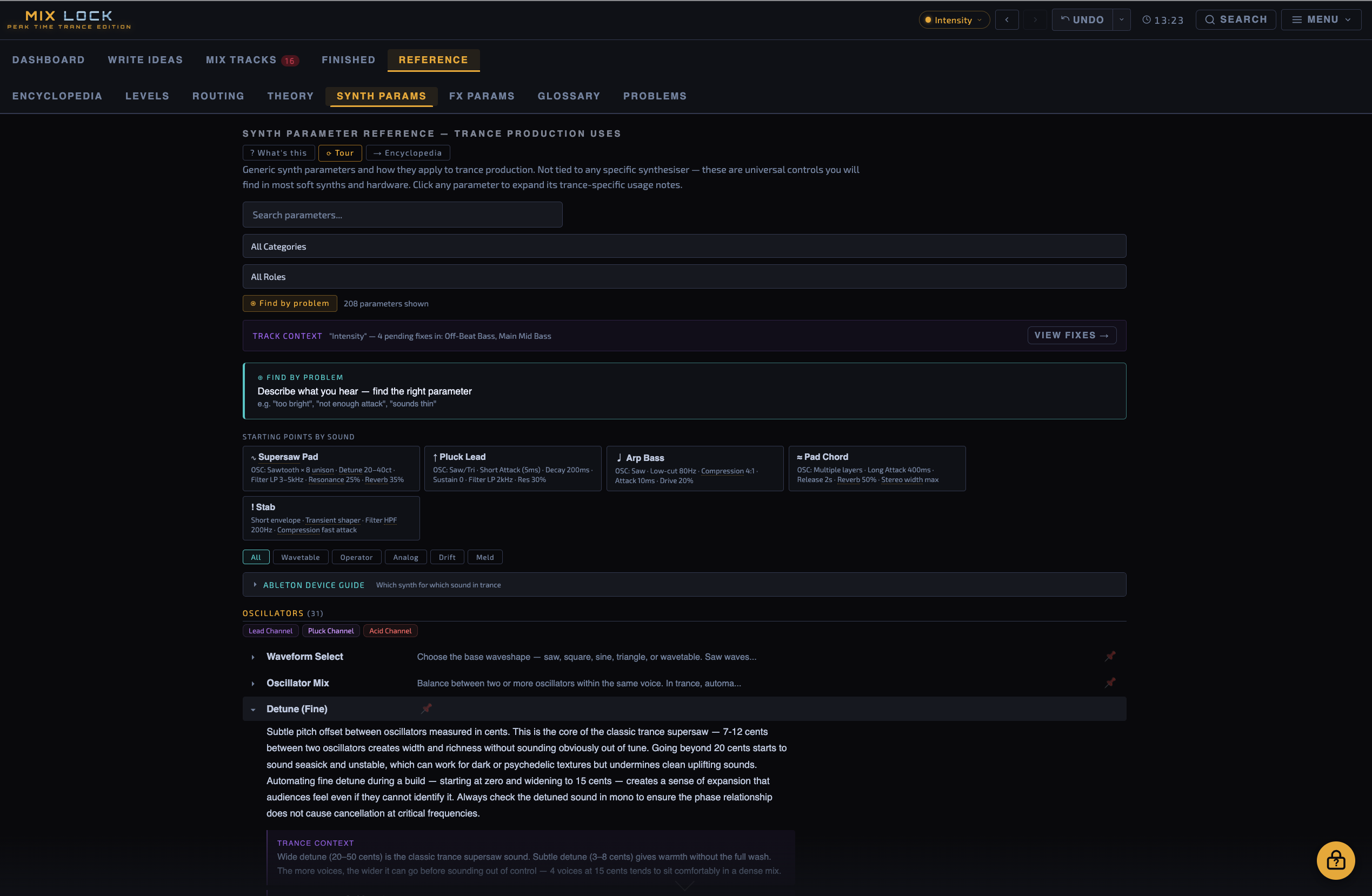Click the Search parameters input field
The image size is (1372, 896).
click(x=402, y=215)
